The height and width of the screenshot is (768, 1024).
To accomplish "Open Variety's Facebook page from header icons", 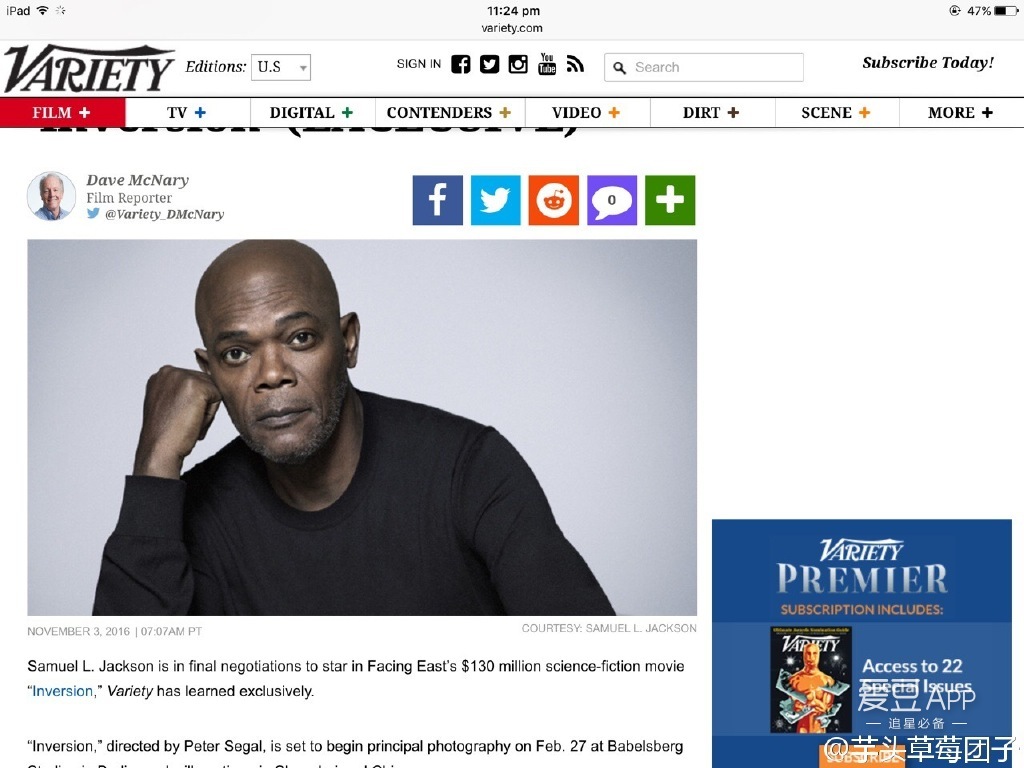I will [460, 64].
